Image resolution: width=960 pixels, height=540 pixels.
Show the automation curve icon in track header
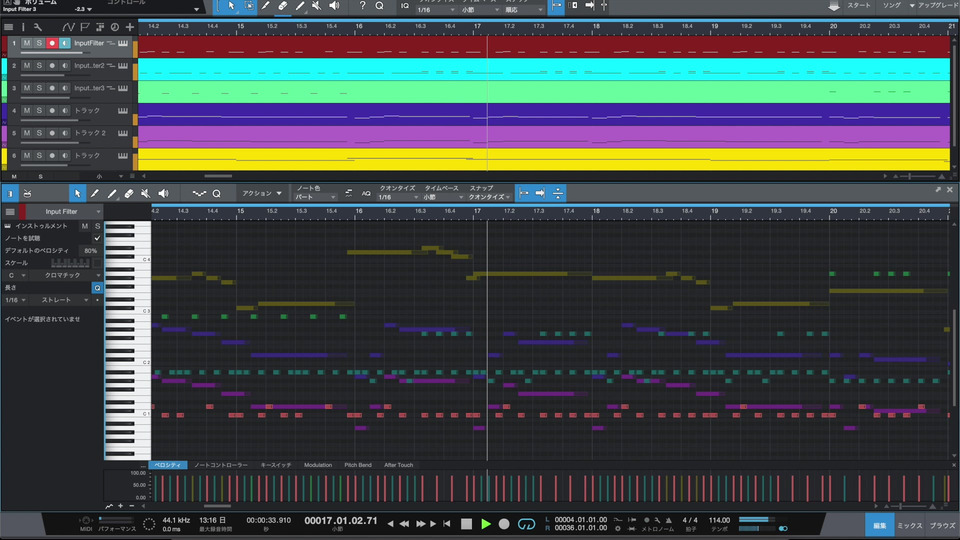point(69,27)
